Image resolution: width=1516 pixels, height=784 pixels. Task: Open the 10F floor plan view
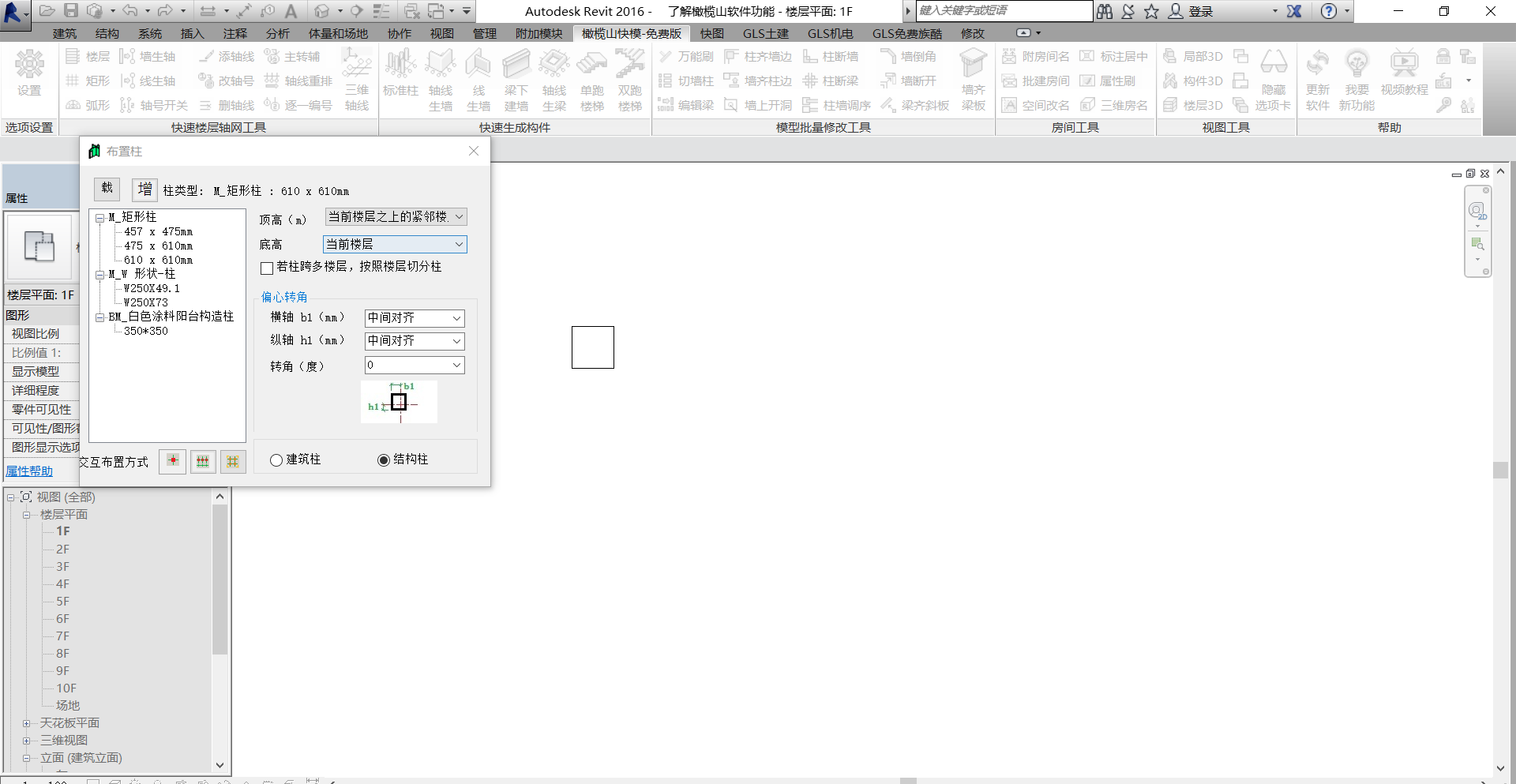pyautogui.click(x=66, y=688)
